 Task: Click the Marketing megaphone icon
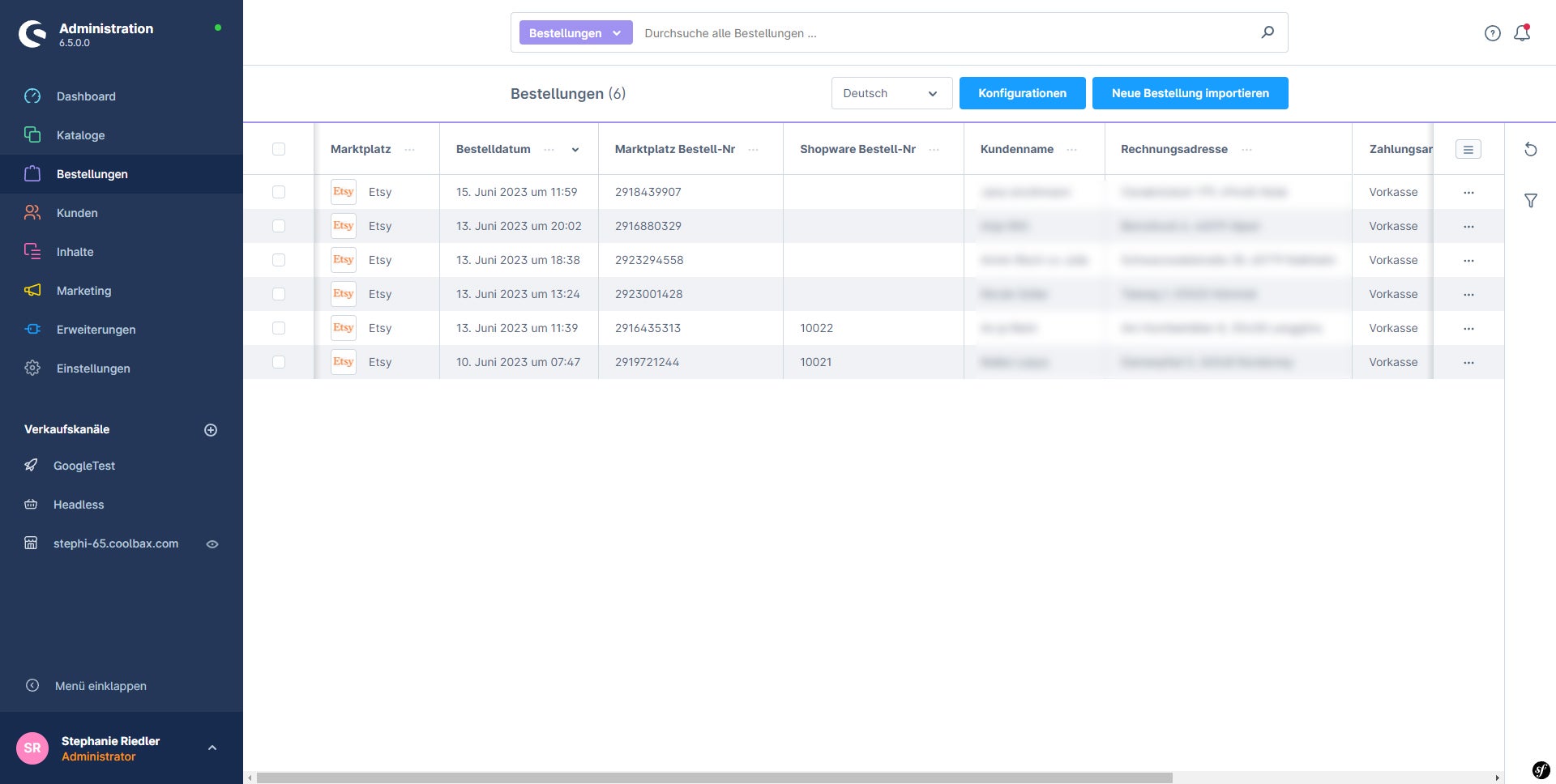point(32,291)
